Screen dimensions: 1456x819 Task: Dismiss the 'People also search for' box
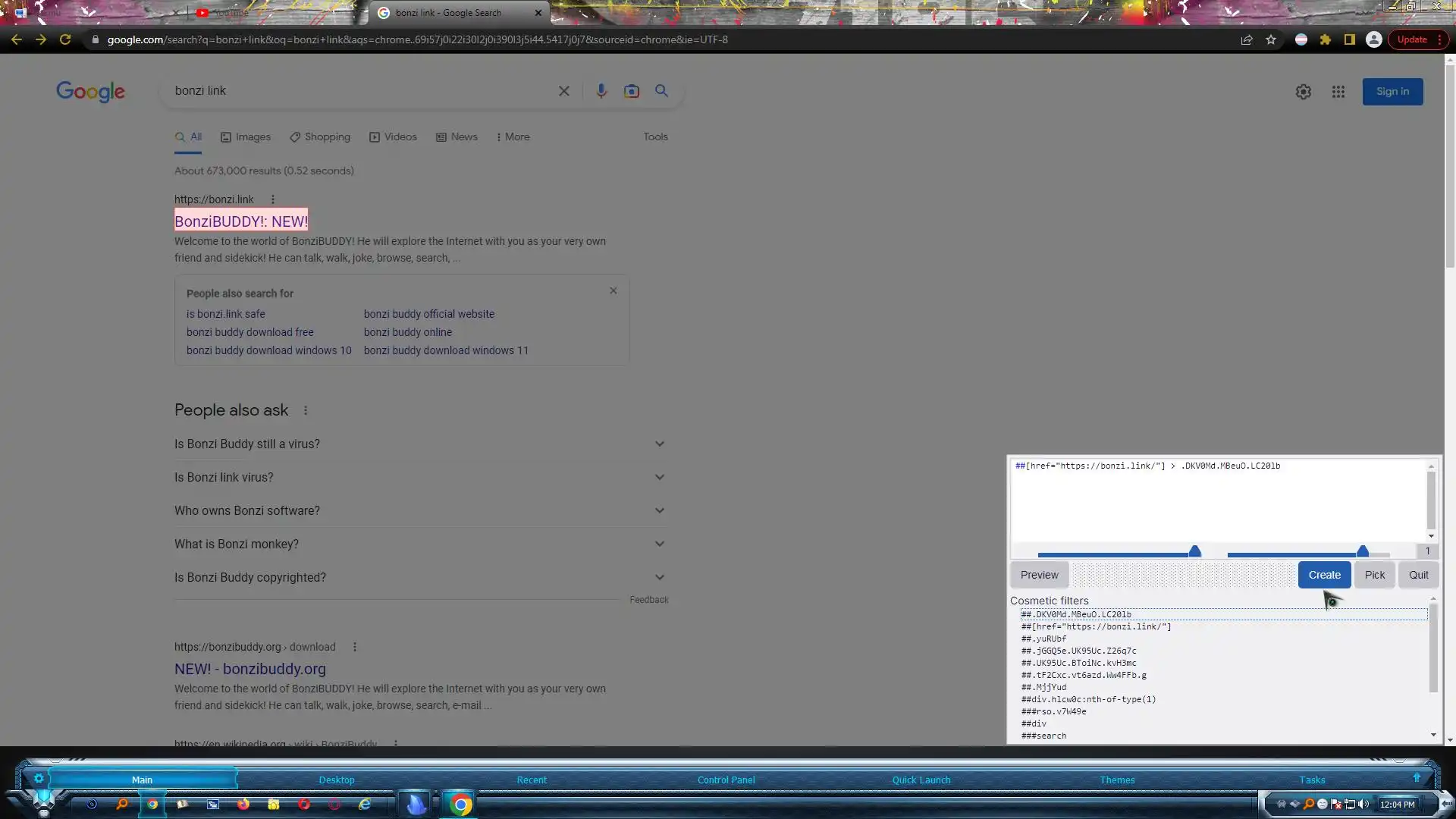pos(613,291)
